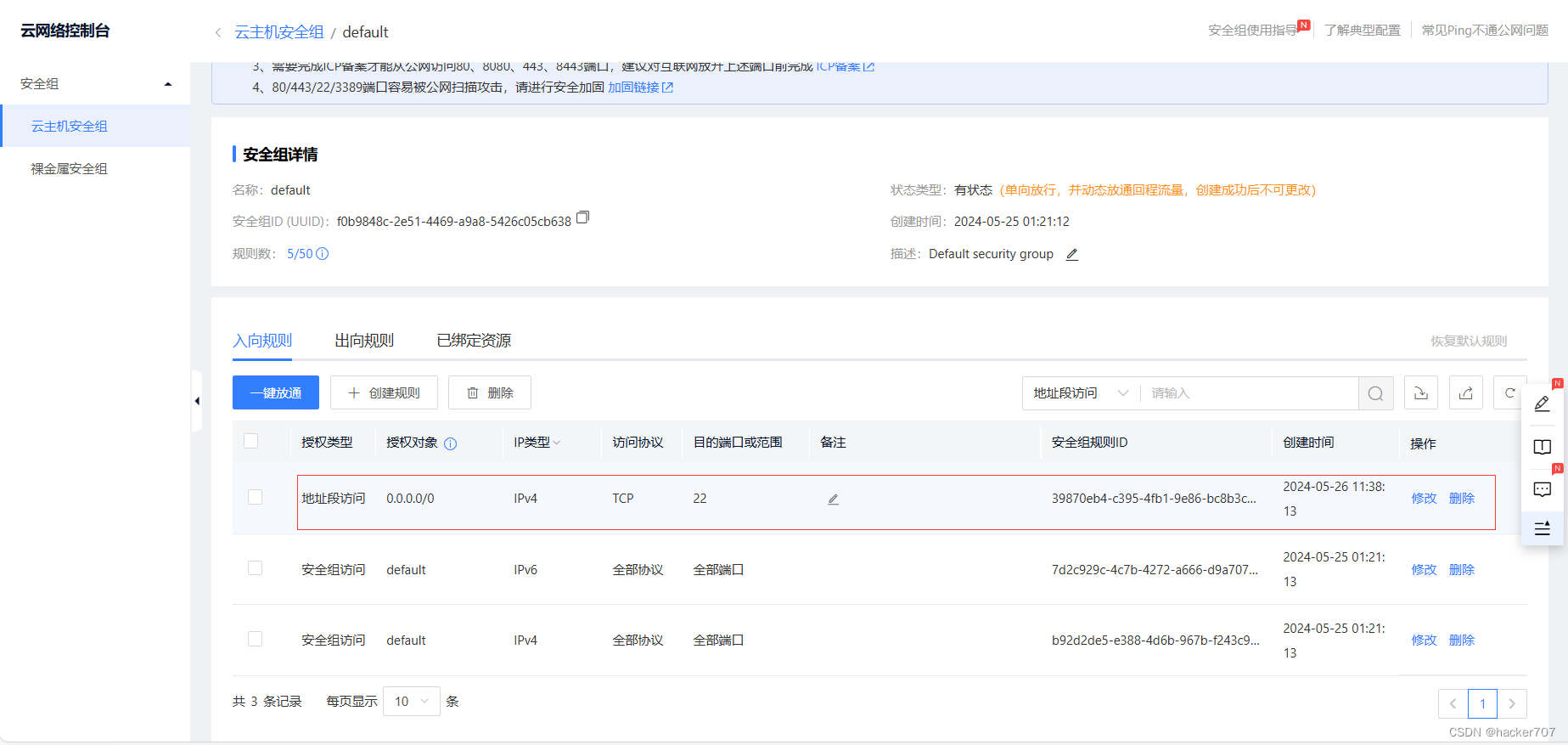Click the 云网络控制台 console title
Viewport: 1568px width, 745px height.
(65, 31)
